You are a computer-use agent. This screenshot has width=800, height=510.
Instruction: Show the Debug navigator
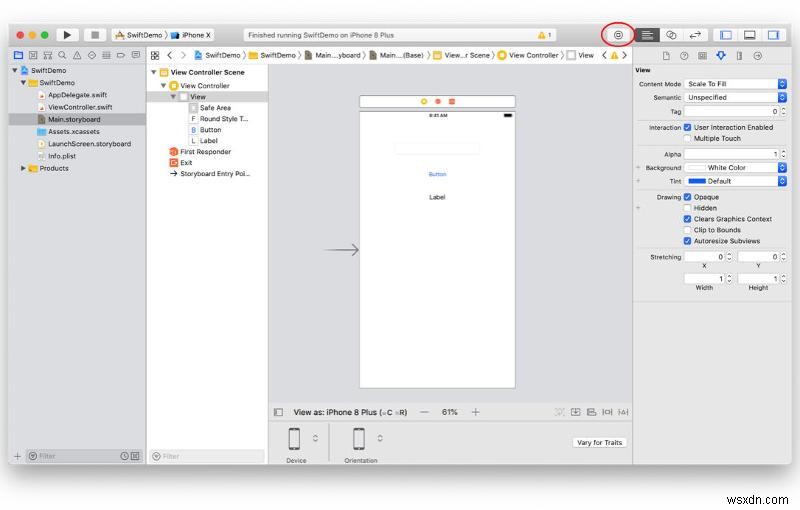coord(106,55)
